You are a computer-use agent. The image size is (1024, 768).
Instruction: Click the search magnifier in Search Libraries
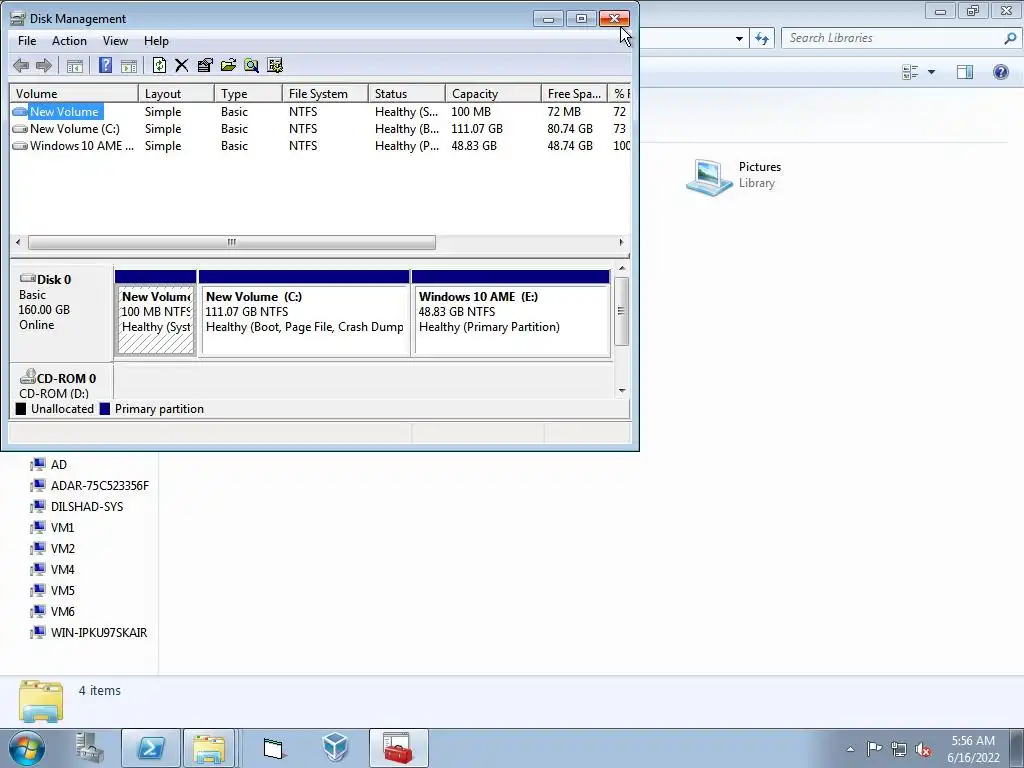coord(1010,39)
